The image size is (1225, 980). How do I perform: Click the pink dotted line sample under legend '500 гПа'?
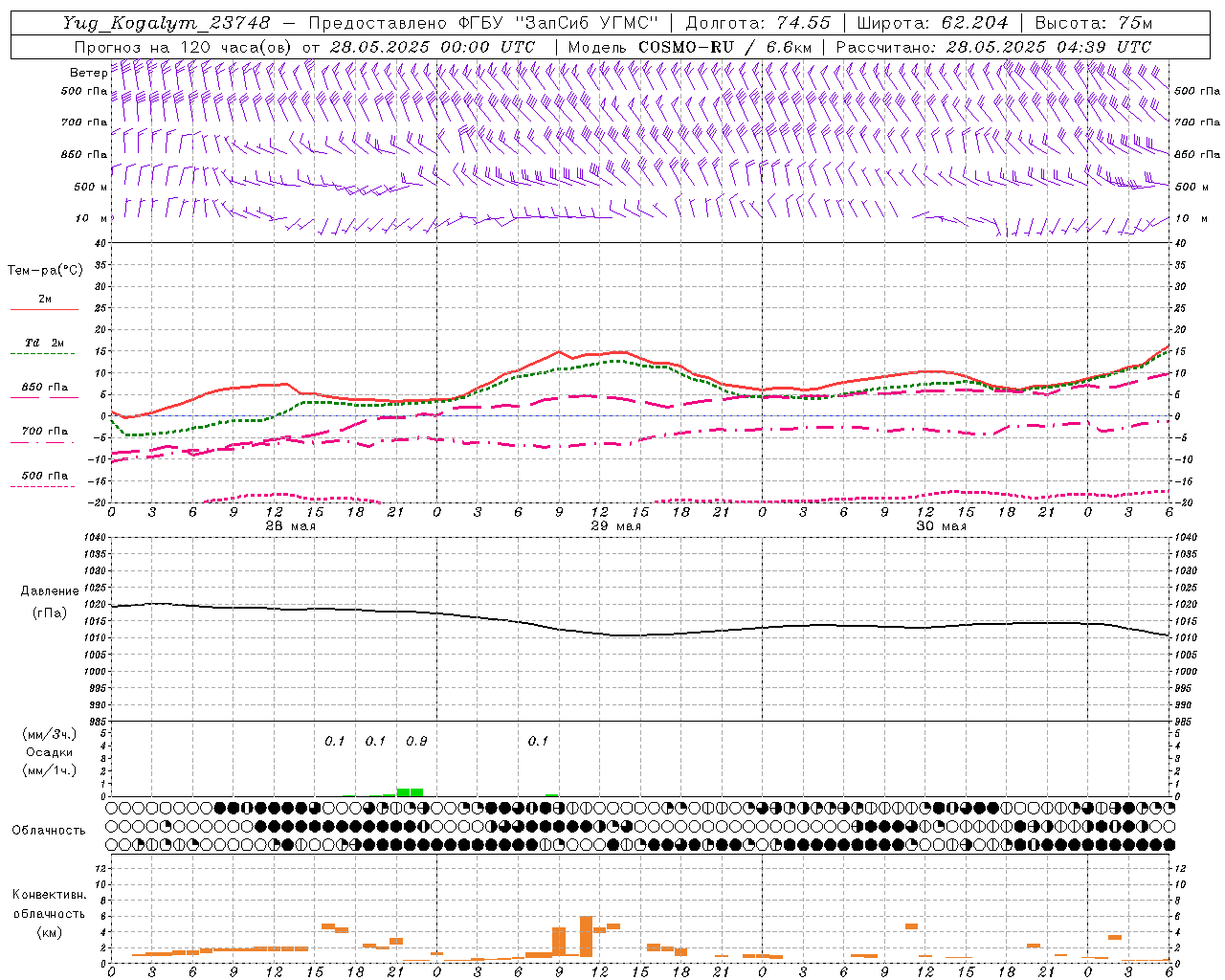(43, 486)
